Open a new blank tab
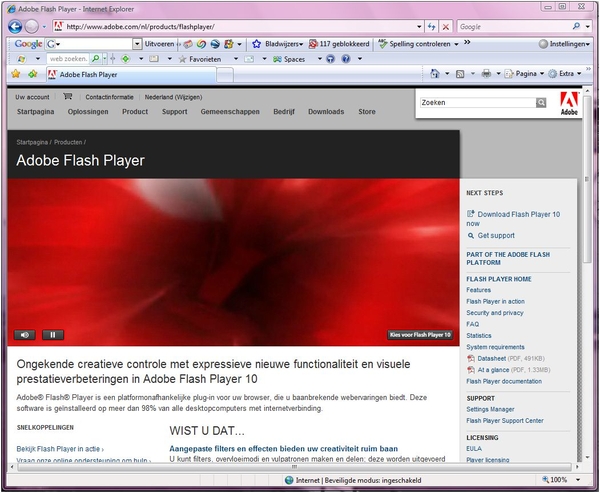This screenshot has height=493, width=600. point(225,75)
